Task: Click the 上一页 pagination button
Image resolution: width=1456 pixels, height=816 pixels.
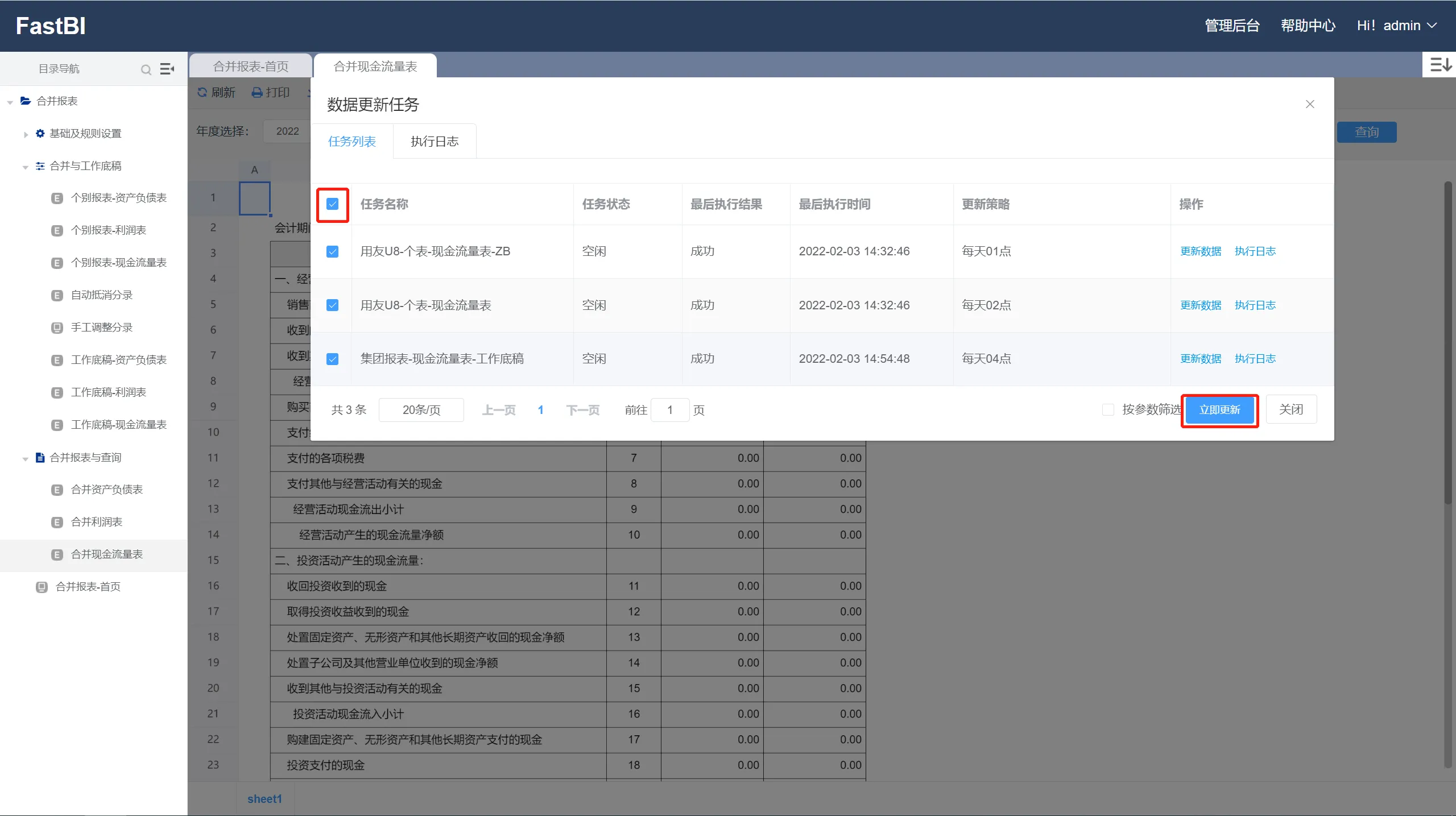Action: 499,410
